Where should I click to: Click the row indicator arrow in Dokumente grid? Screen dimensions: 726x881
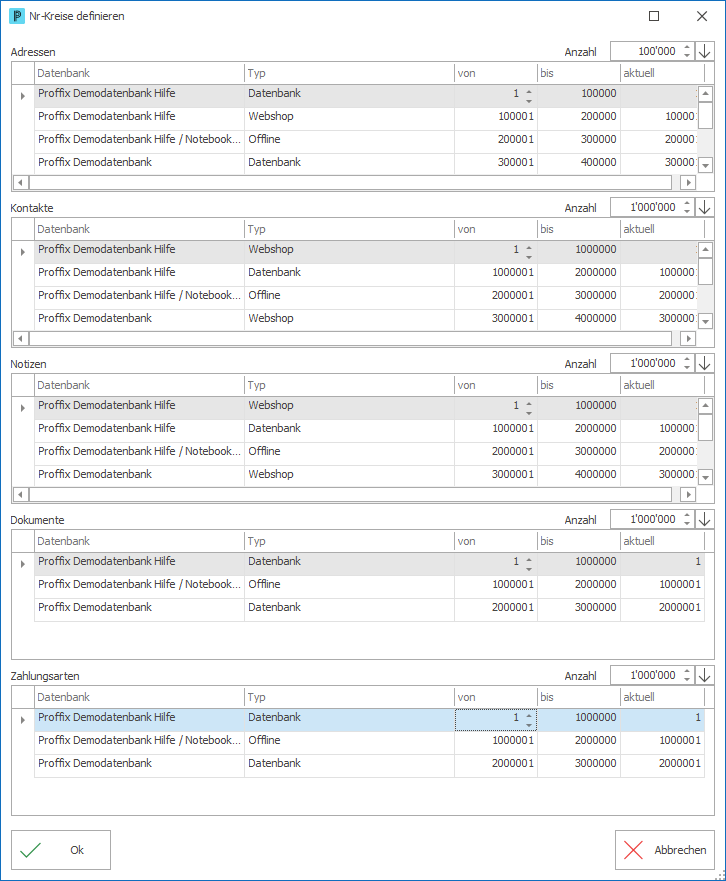[x=22, y=564]
